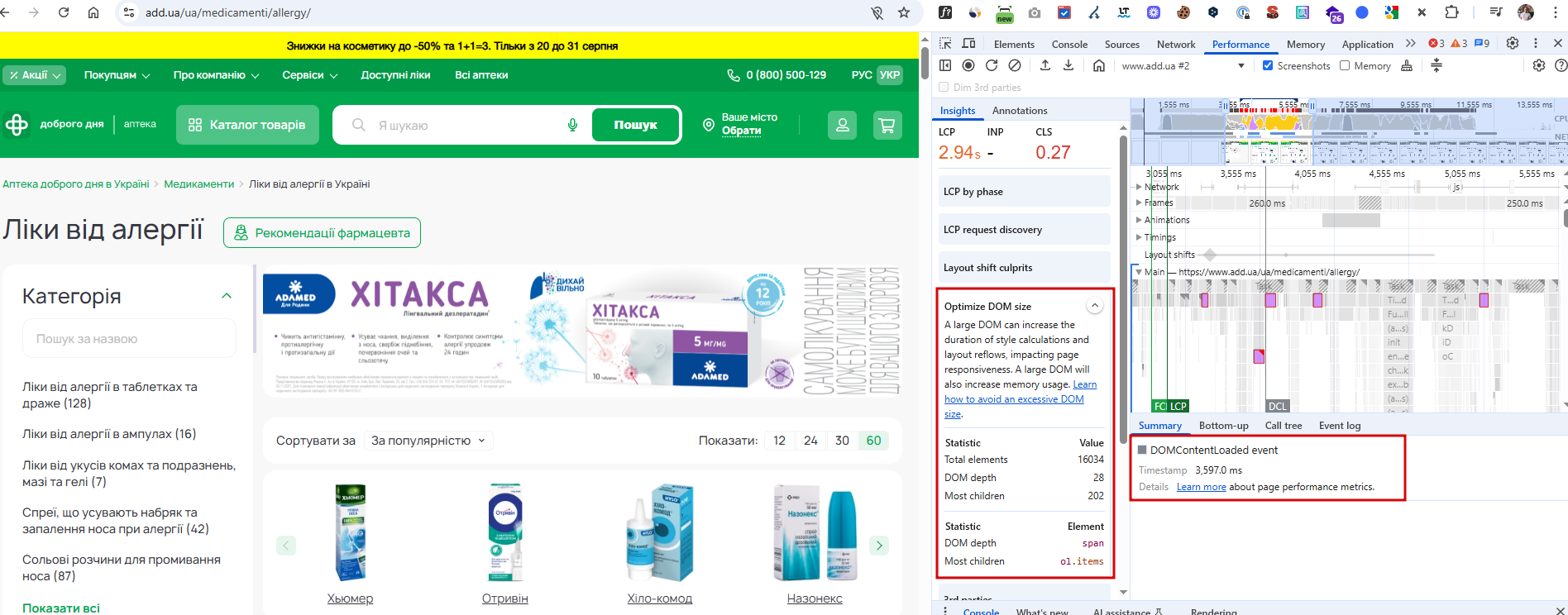
Task: Show 12 products per page
Action: [779, 441]
